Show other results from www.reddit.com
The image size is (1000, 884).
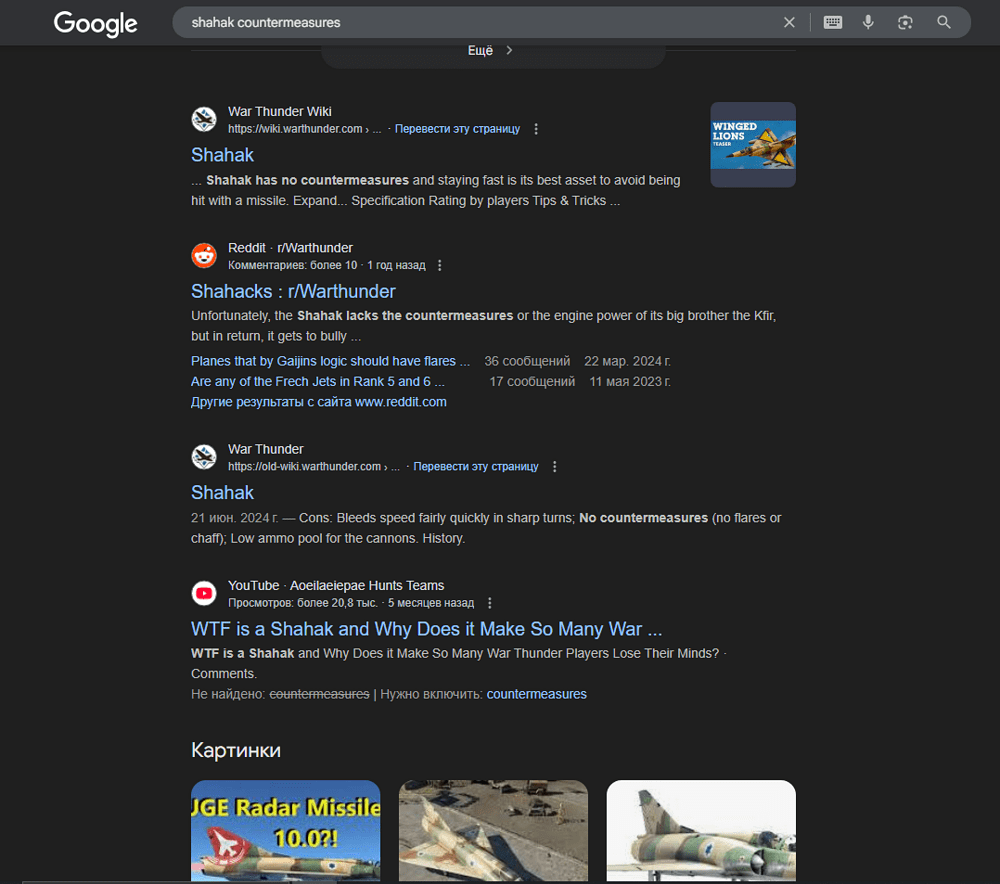[x=319, y=402]
